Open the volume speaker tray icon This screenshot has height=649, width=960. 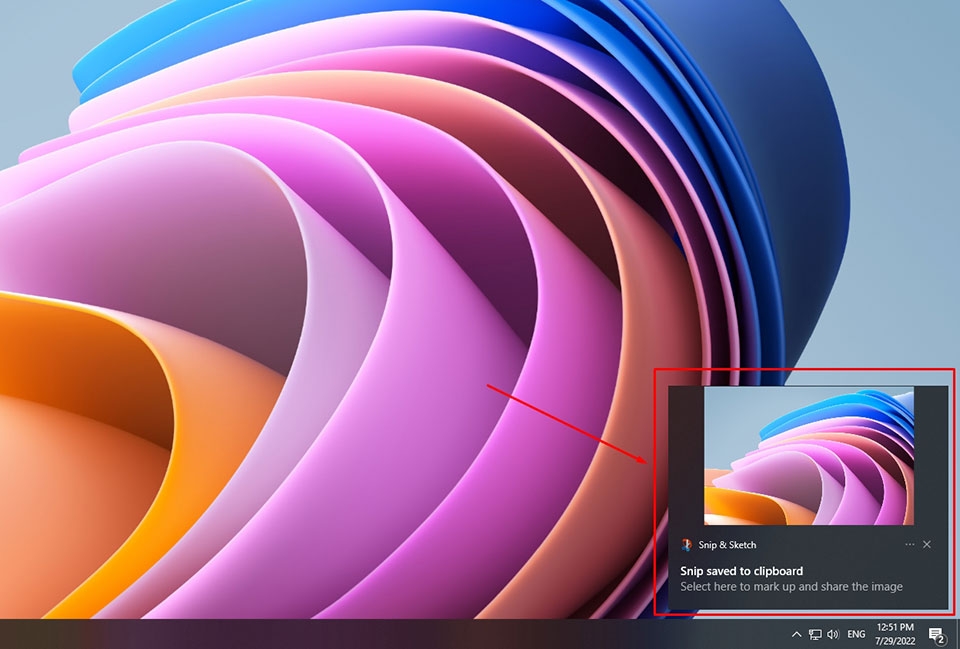click(x=833, y=634)
